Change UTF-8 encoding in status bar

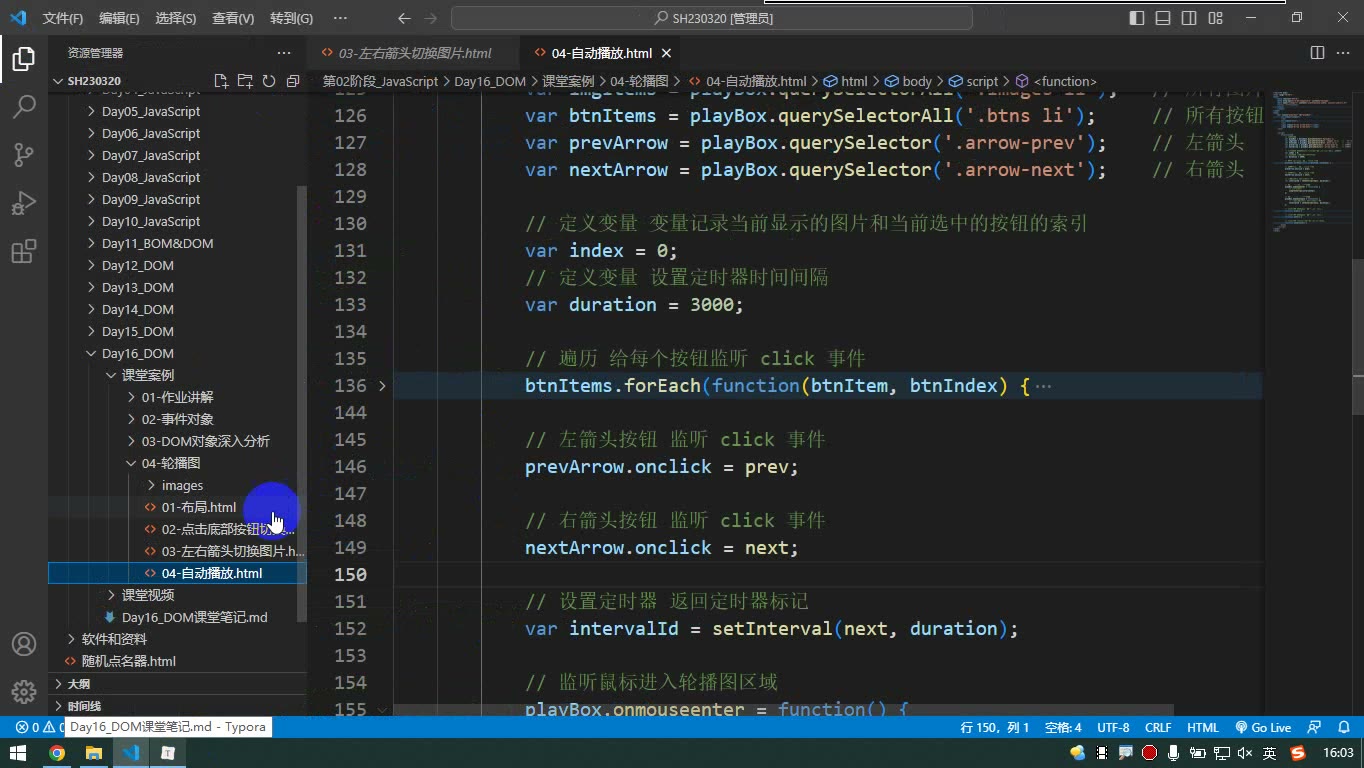1113,728
